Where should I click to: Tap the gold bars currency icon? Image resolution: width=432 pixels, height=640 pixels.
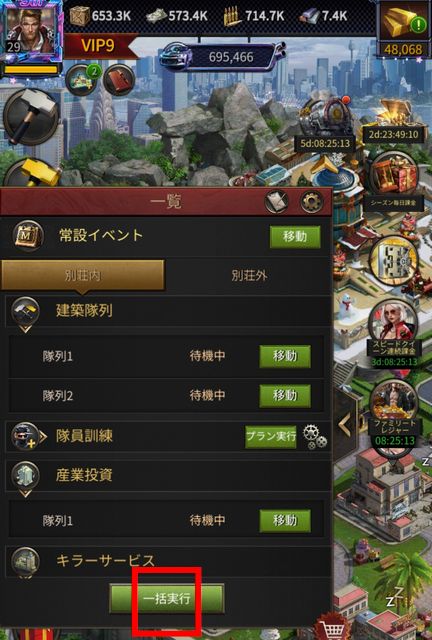402,24
